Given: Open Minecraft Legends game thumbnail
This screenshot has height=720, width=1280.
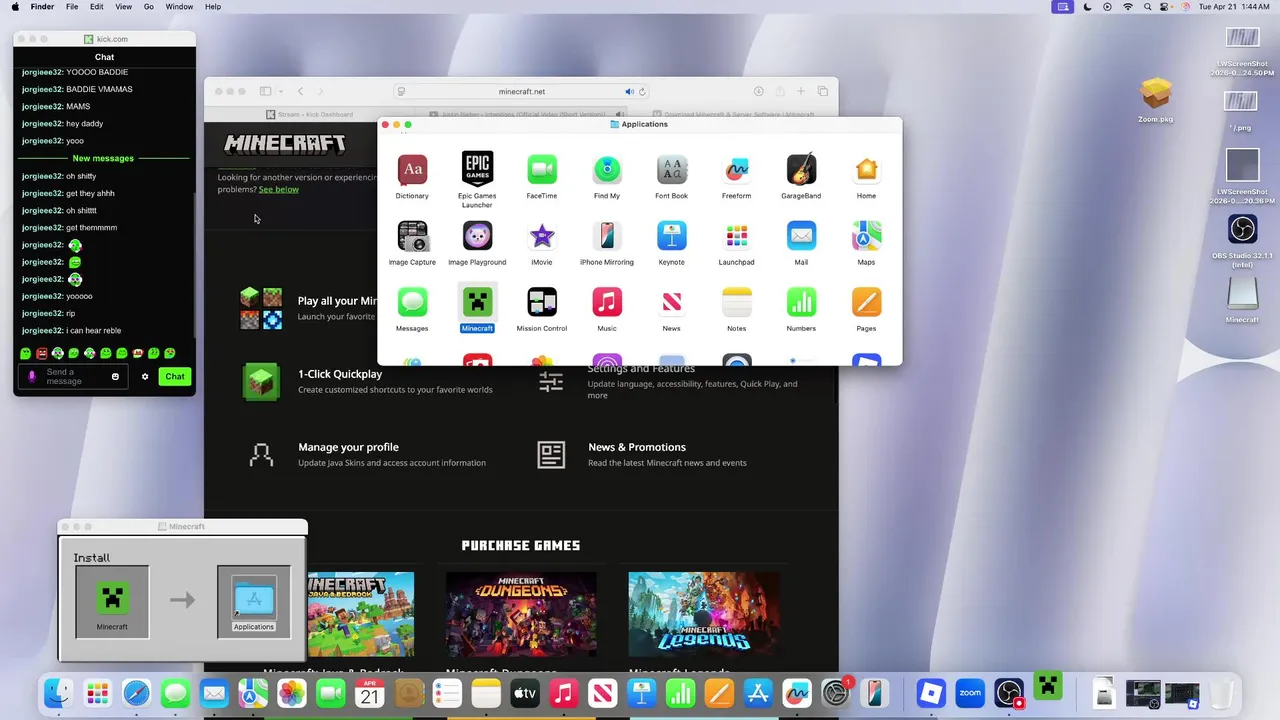Looking at the screenshot, I should coord(704,614).
